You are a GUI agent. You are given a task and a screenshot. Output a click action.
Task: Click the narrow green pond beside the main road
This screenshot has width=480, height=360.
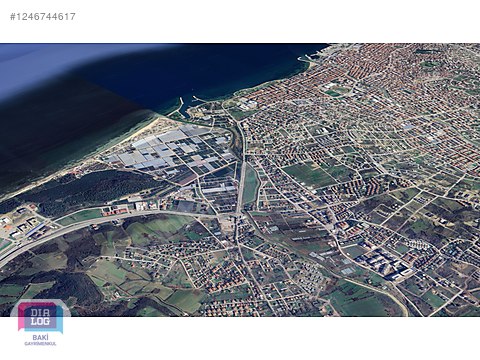pos(251,185)
